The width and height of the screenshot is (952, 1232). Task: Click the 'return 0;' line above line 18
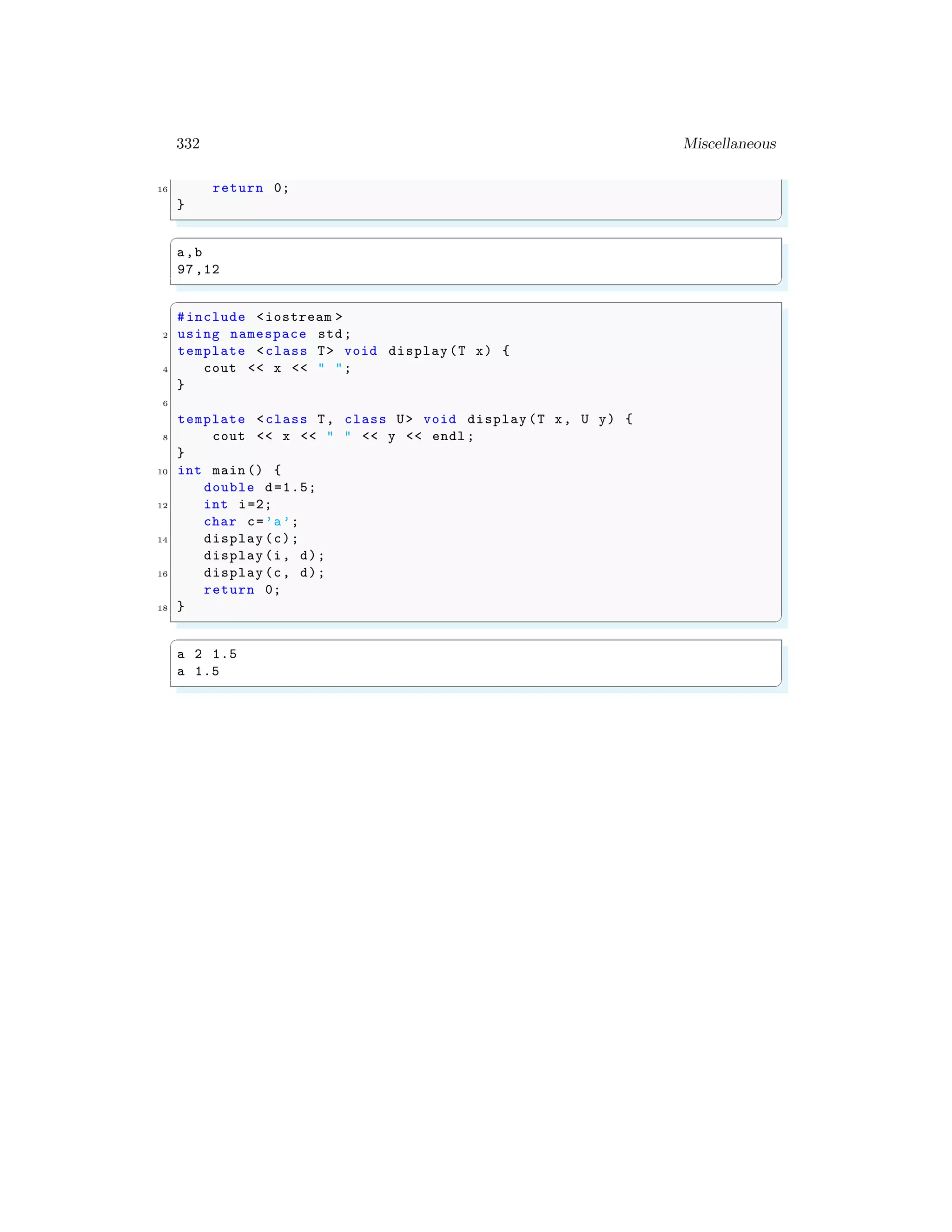pyautogui.click(x=242, y=590)
